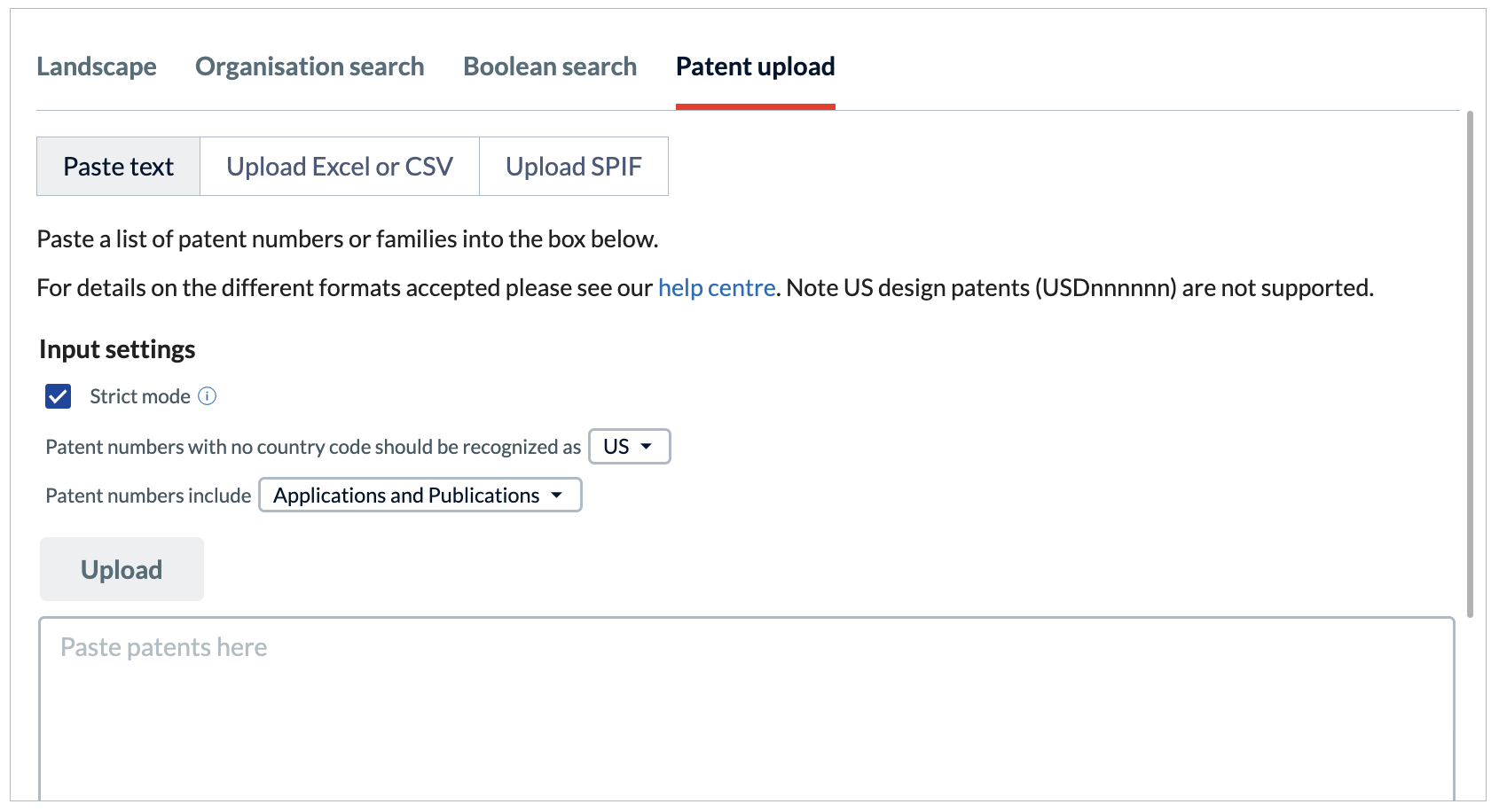Click the 'no country code' recognition label

tap(313, 447)
